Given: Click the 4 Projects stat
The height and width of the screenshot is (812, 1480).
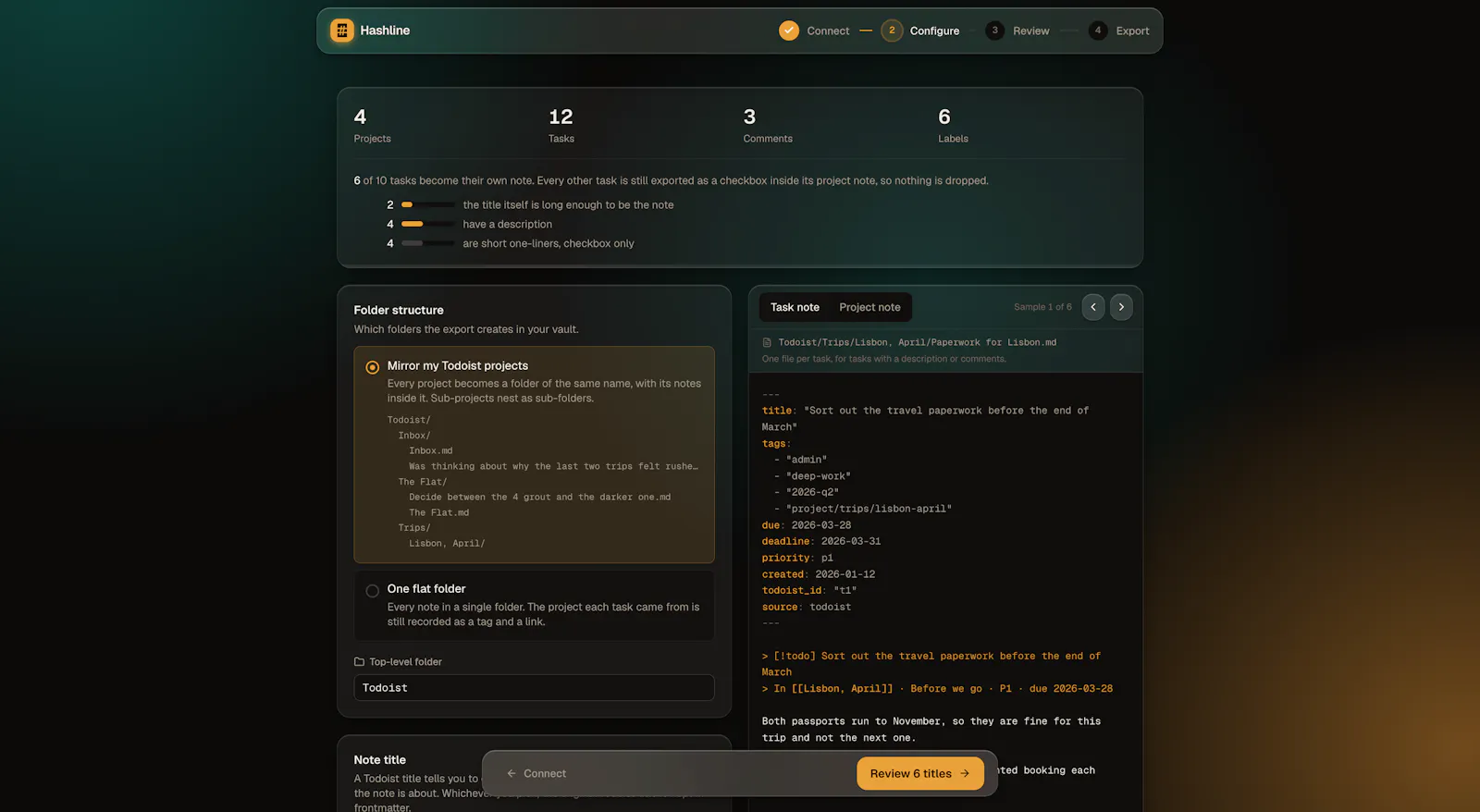Looking at the screenshot, I should point(372,126).
